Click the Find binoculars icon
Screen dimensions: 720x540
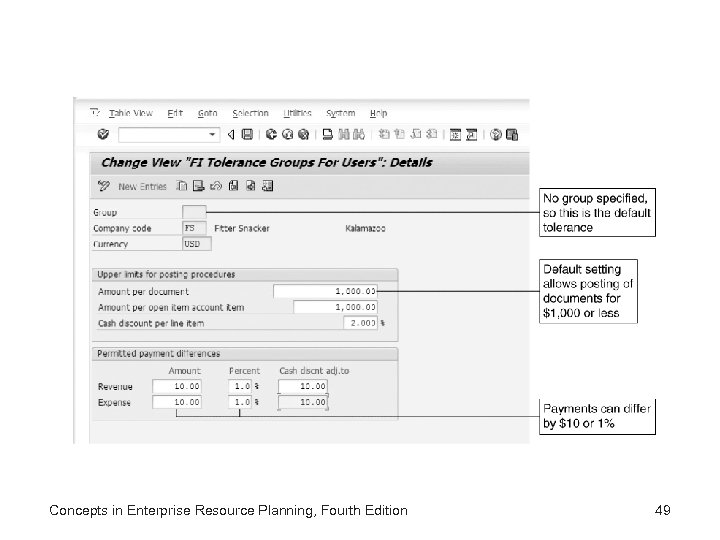tap(344, 134)
